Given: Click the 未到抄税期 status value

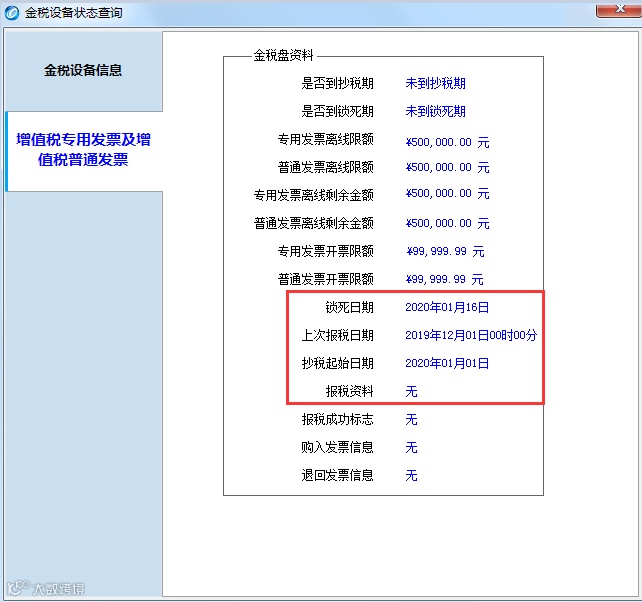Looking at the screenshot, I should pyautogui.click(x=435, y=83).
